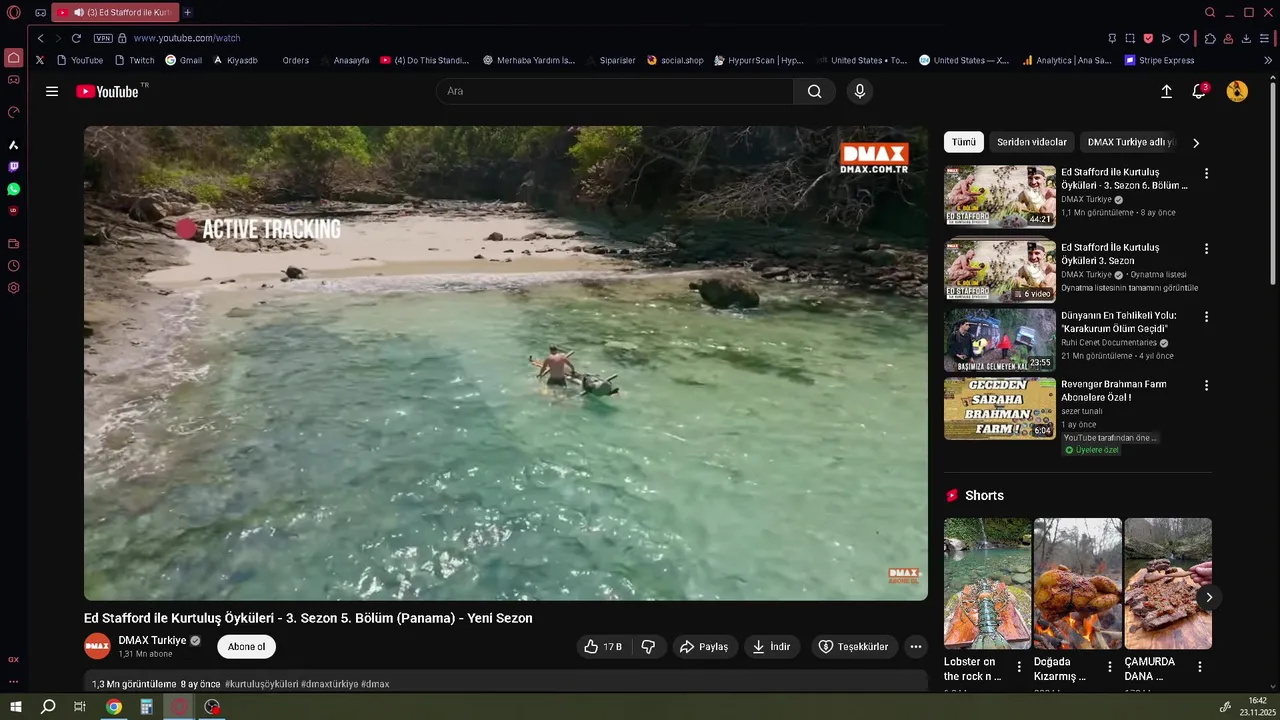Open the Windows Start button
The width and height of the screenshot is (1280, 720).
16,707
